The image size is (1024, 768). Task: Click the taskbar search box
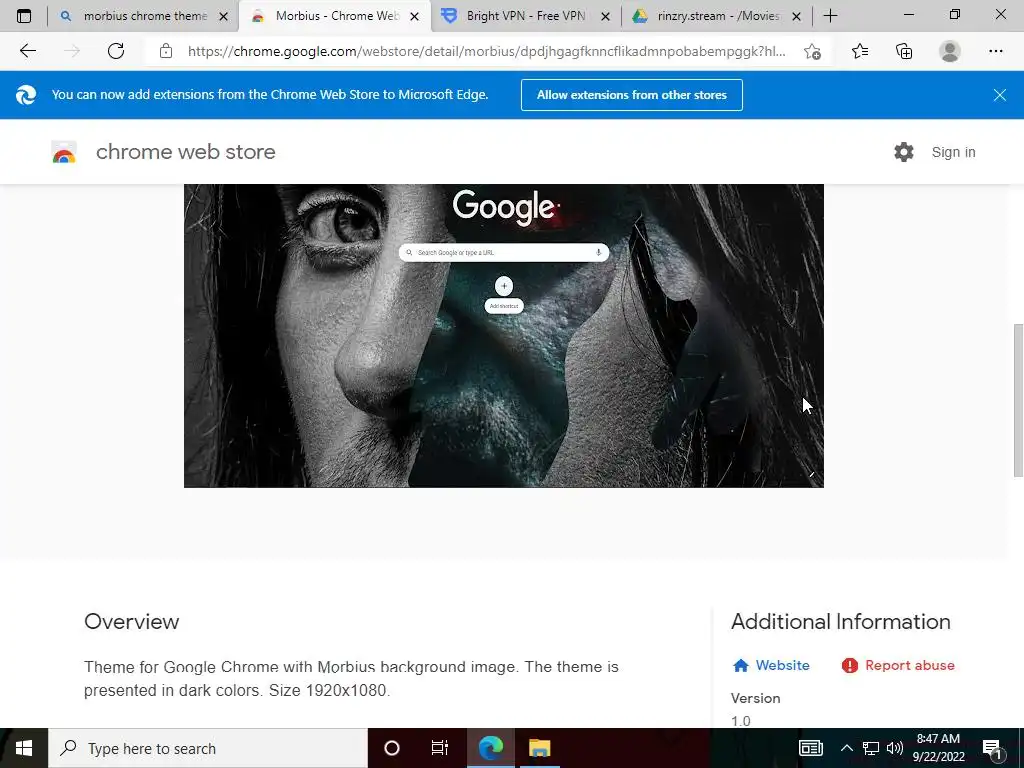point(208,748)
